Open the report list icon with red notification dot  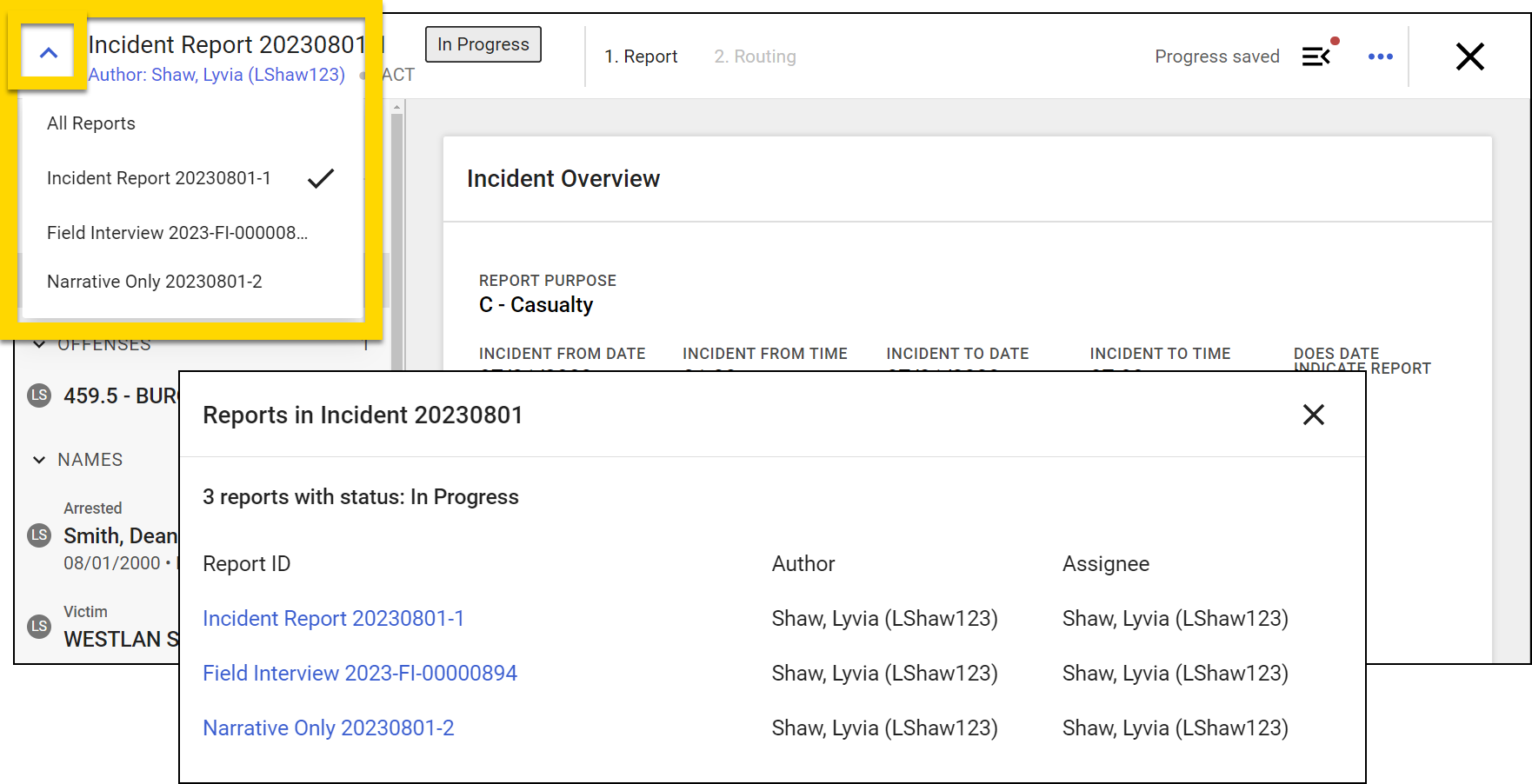click(x=1317, y=56)
